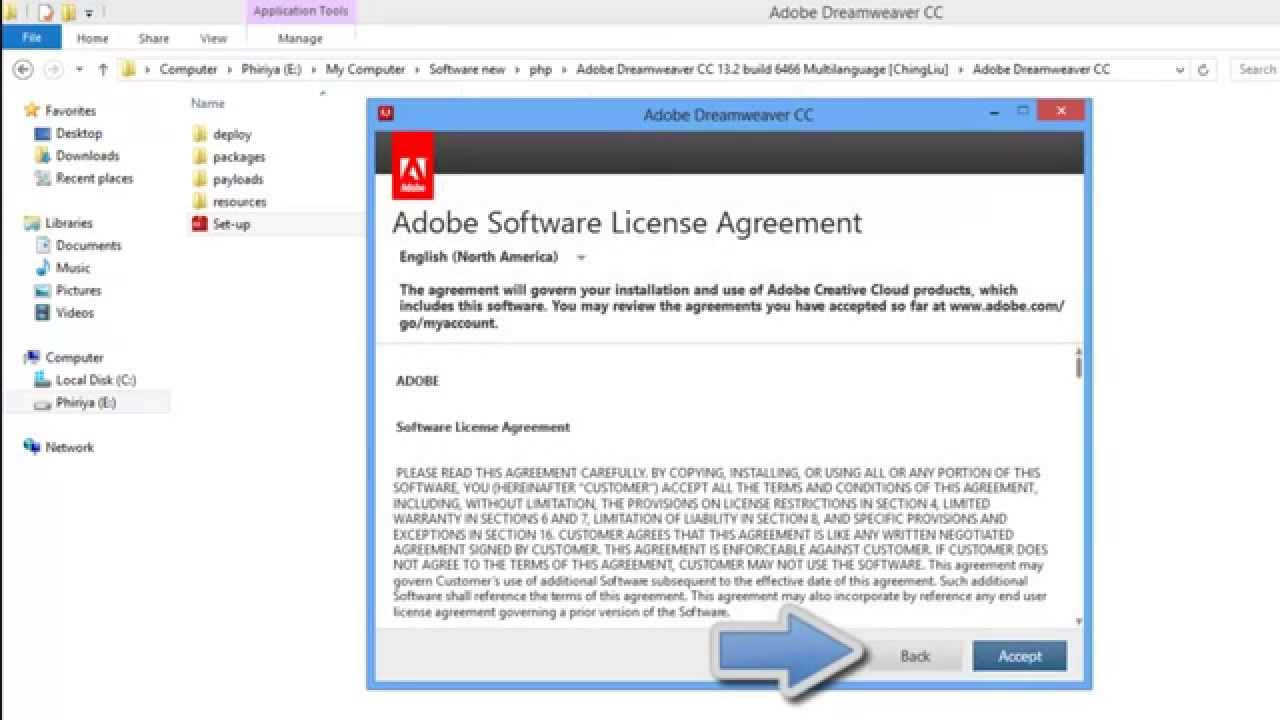Click the New folder icon in quick access toolbar

[68, 13]
